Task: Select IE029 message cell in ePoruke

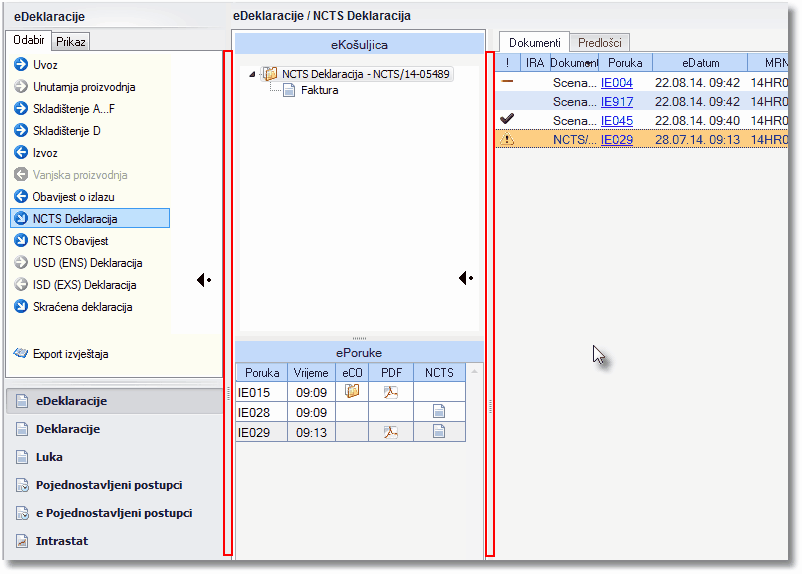Action: pos(261,432)
